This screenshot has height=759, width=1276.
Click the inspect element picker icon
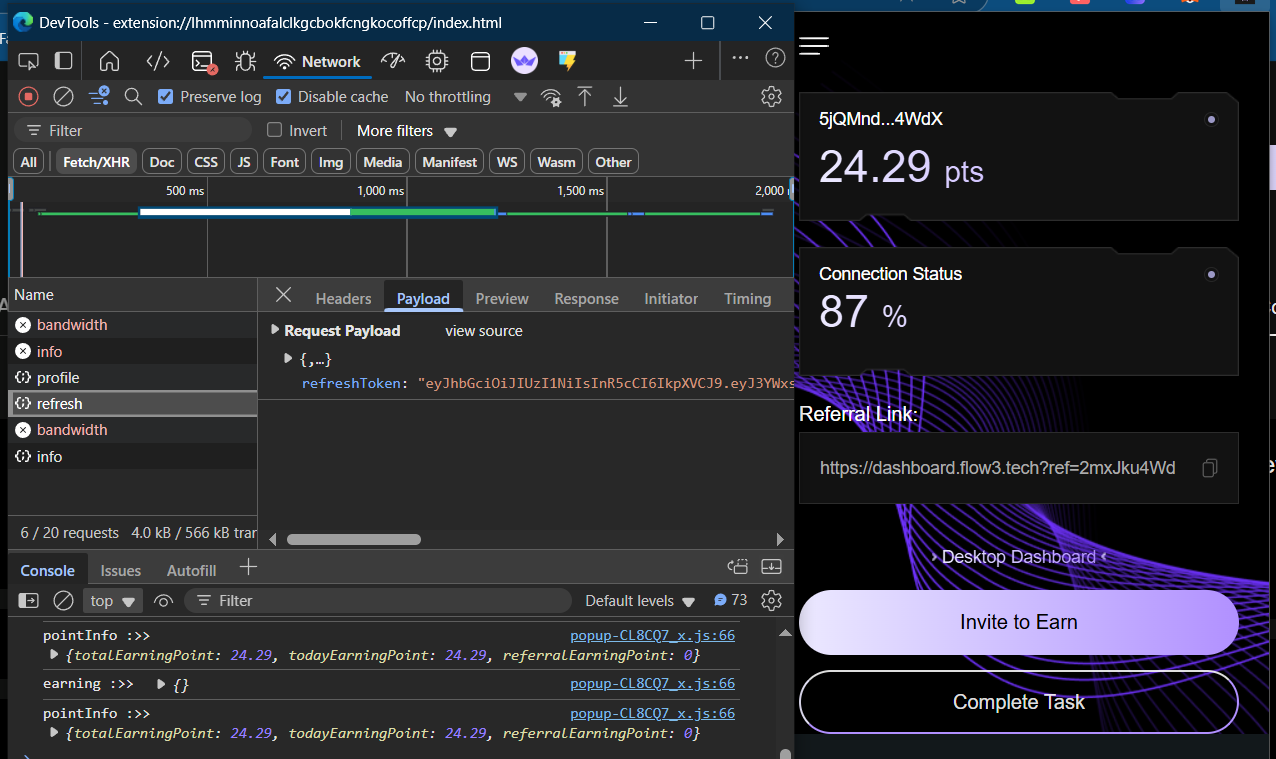(28, 61)
